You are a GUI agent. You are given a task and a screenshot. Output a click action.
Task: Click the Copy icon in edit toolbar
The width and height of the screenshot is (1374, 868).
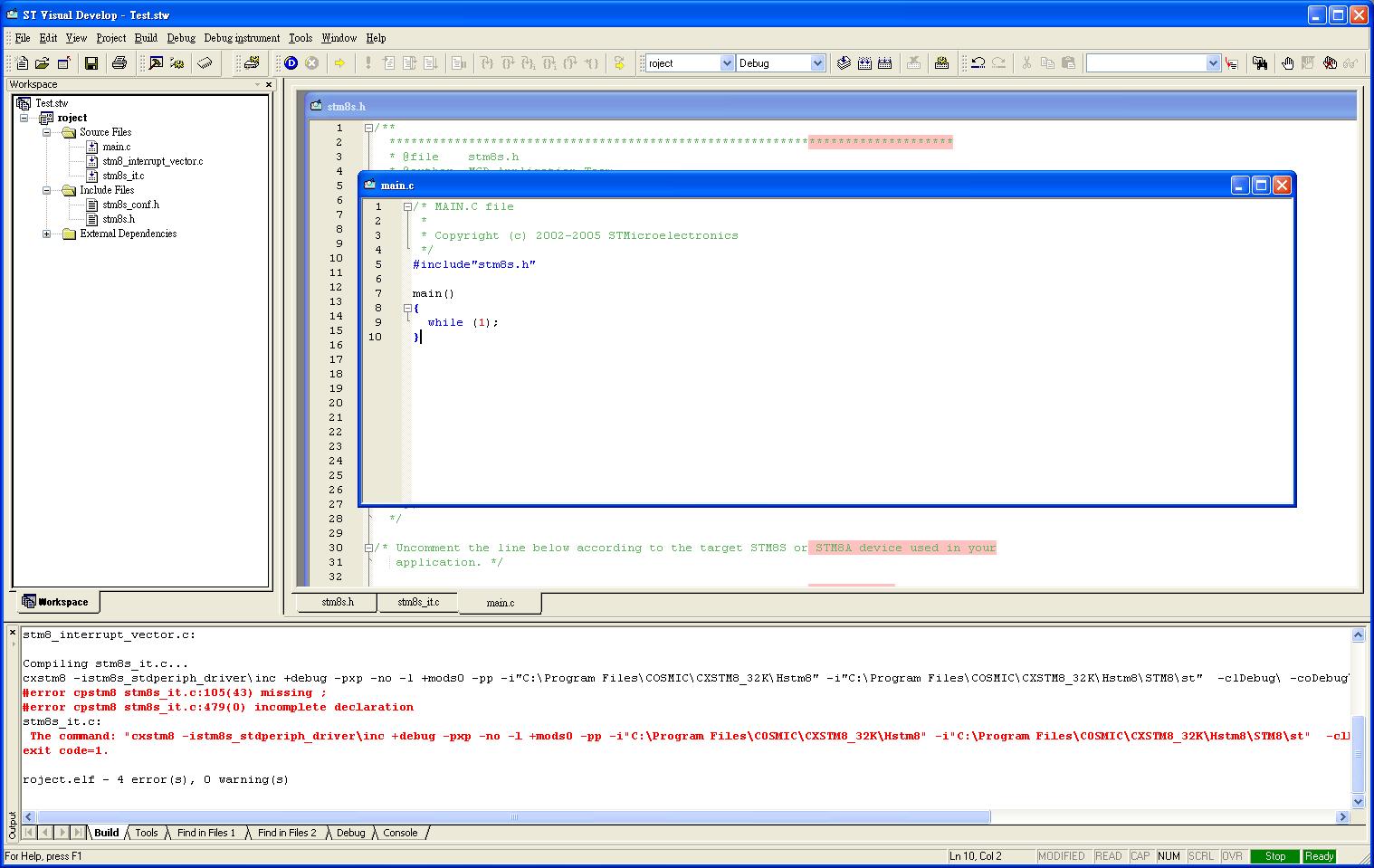(x=1047, y=63)
